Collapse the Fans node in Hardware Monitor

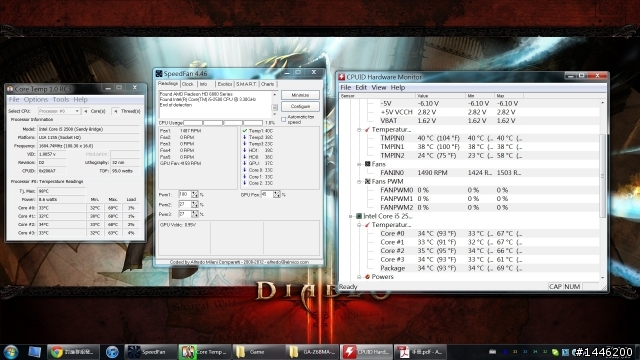click(x=359, y=164)
